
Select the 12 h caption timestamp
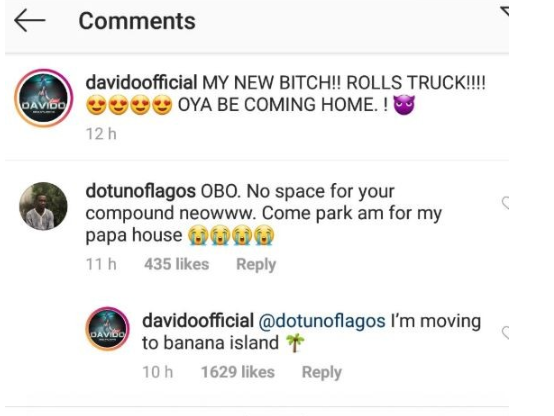click(x=101, y=134)
